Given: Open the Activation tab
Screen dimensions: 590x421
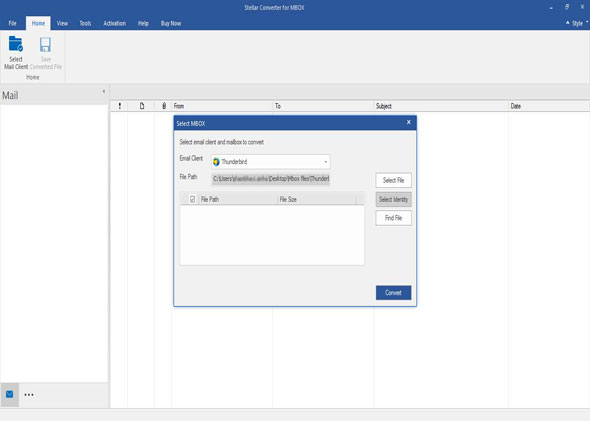Looking at the screenshot, I should 114,23.
